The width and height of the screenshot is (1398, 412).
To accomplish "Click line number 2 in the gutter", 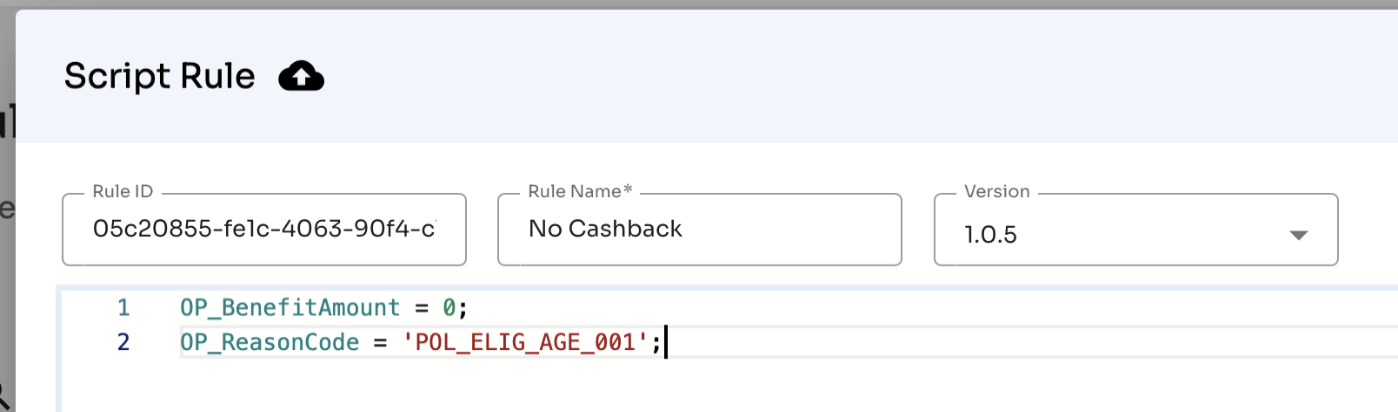I will 123,342.
